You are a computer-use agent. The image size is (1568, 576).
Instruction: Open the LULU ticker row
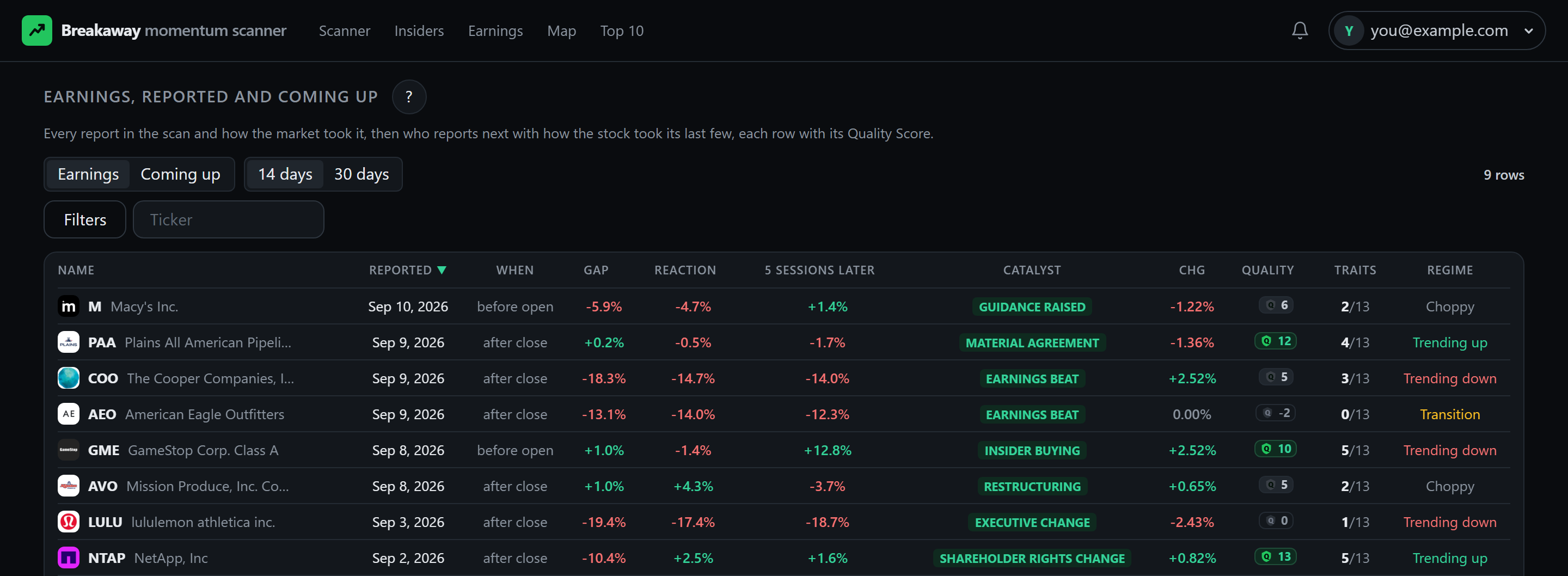coord(784,522)
